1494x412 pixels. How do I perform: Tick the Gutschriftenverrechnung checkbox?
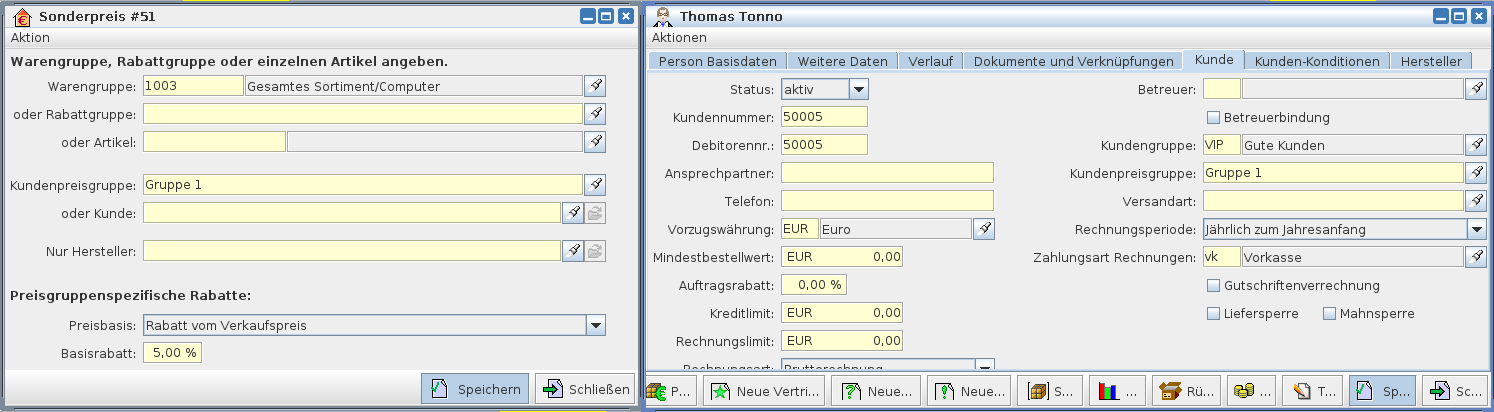click(1214, 286)
